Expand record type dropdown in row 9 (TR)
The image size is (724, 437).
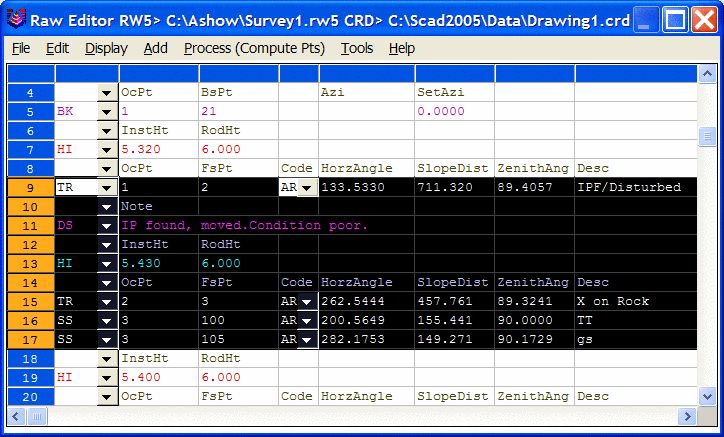click(x=107, y=188)
